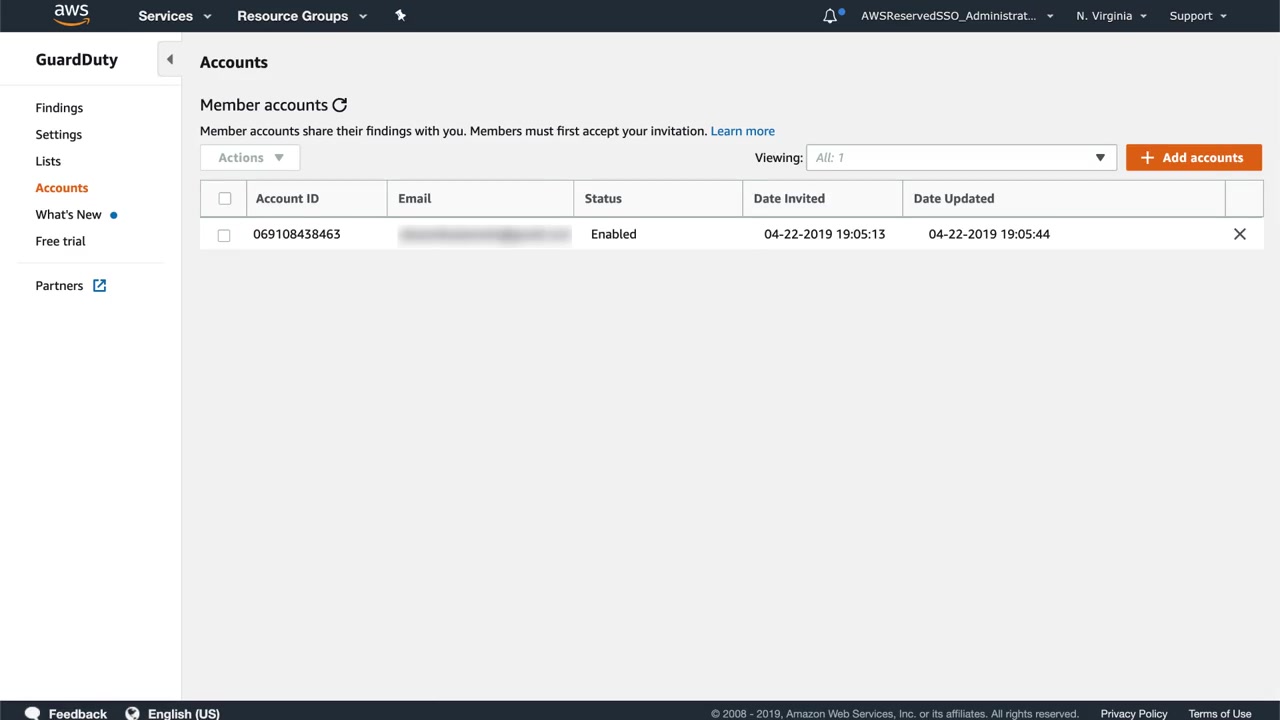The width and height of the screenshot is (1280, 720).
Task: Select all member accounts checkbox
Action: [224, 198]
